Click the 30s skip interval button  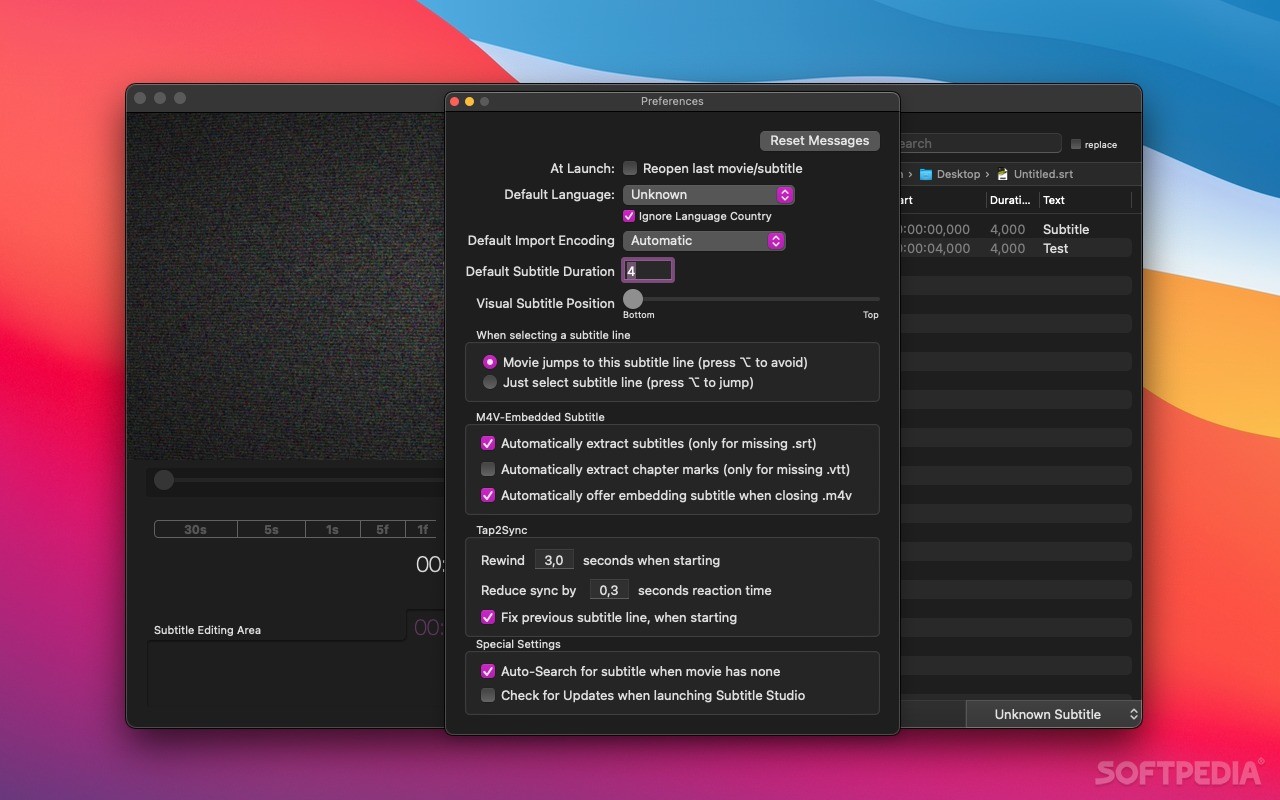pos(195,529)
